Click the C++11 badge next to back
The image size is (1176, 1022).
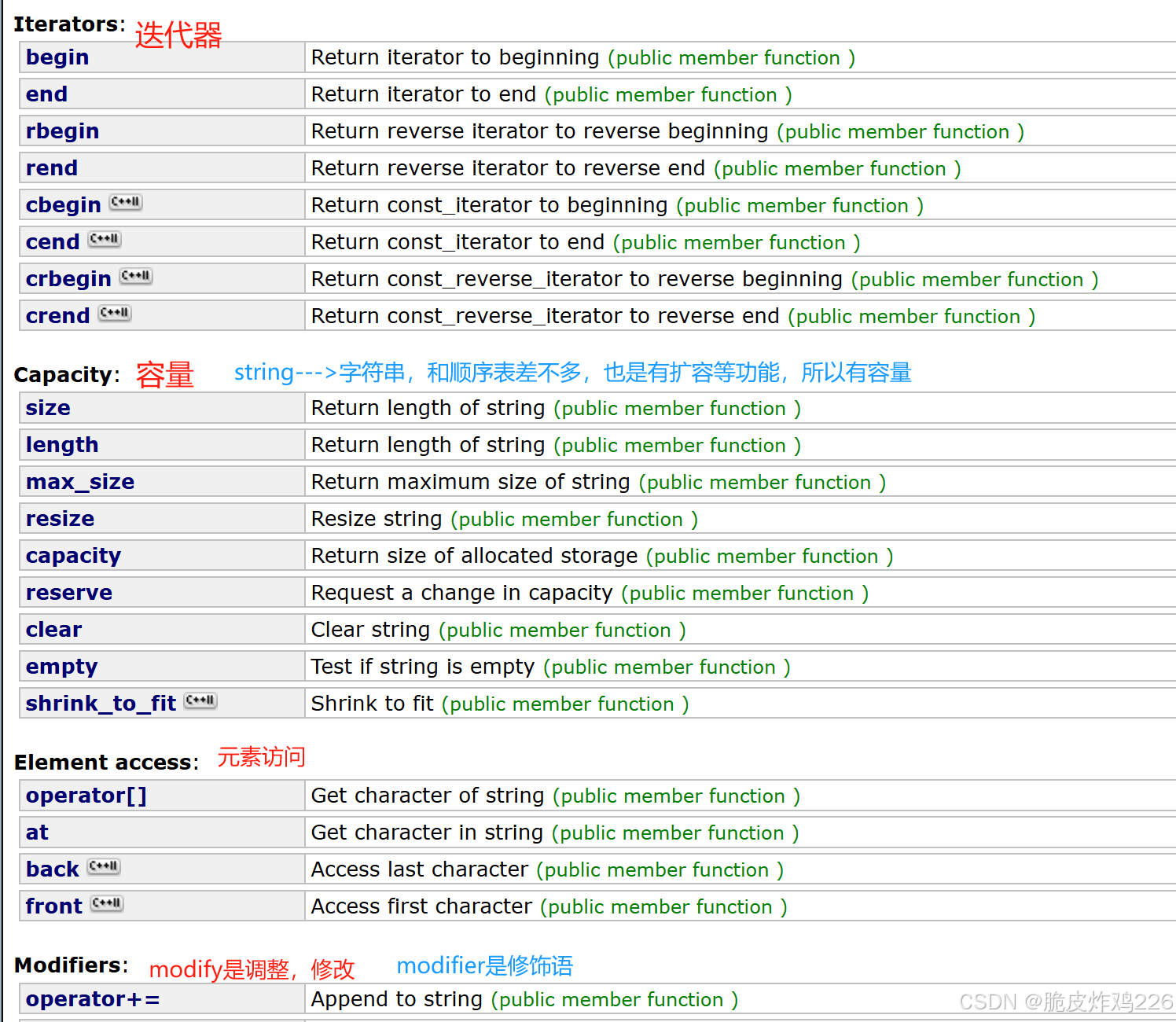103,866
